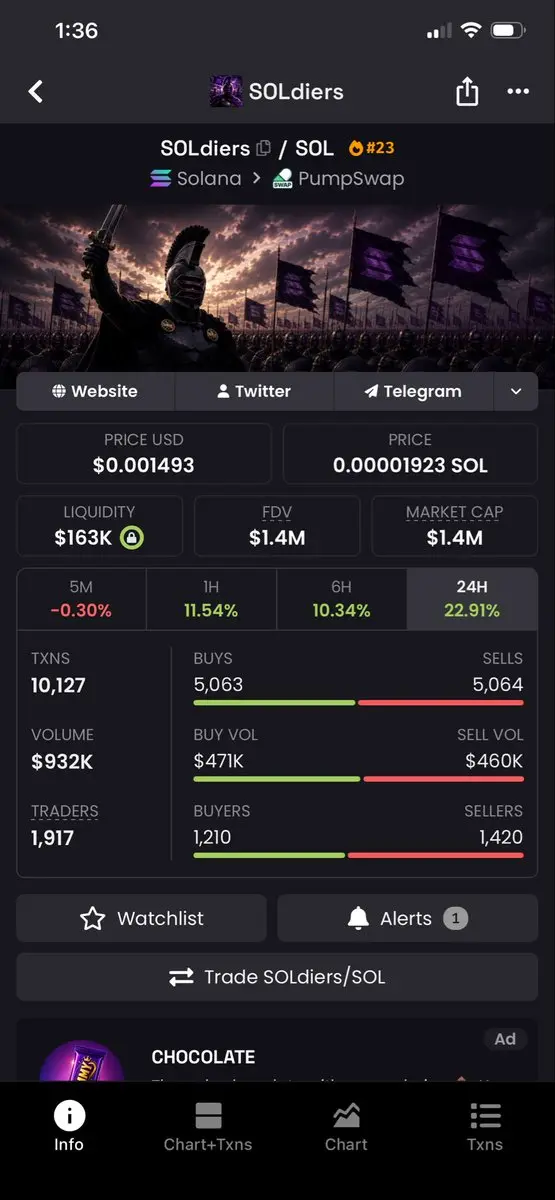Switch to Chart+Txns tab

(x=208, y=1127)
